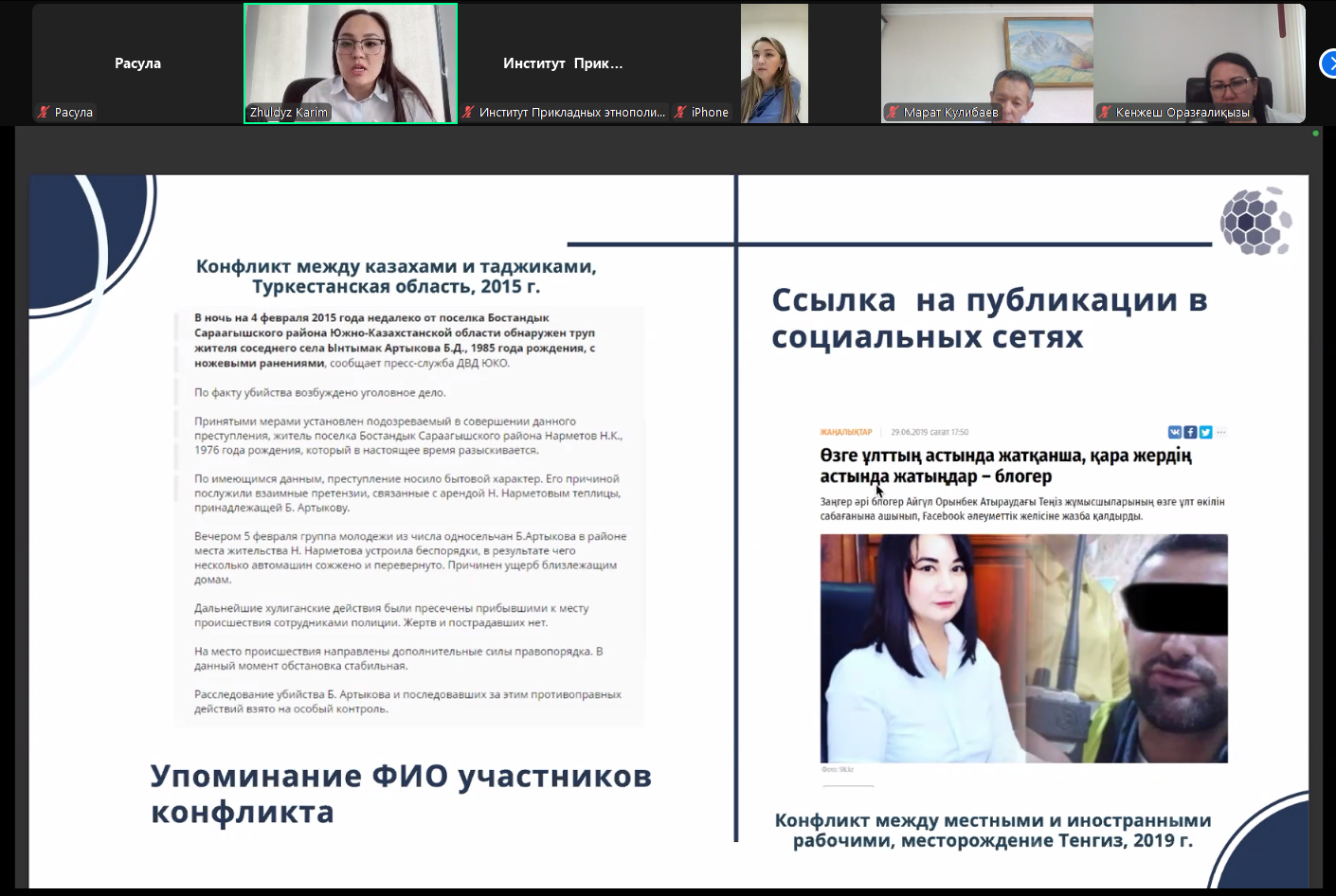Select the iPhone participant's video

[x=774, y=63]
